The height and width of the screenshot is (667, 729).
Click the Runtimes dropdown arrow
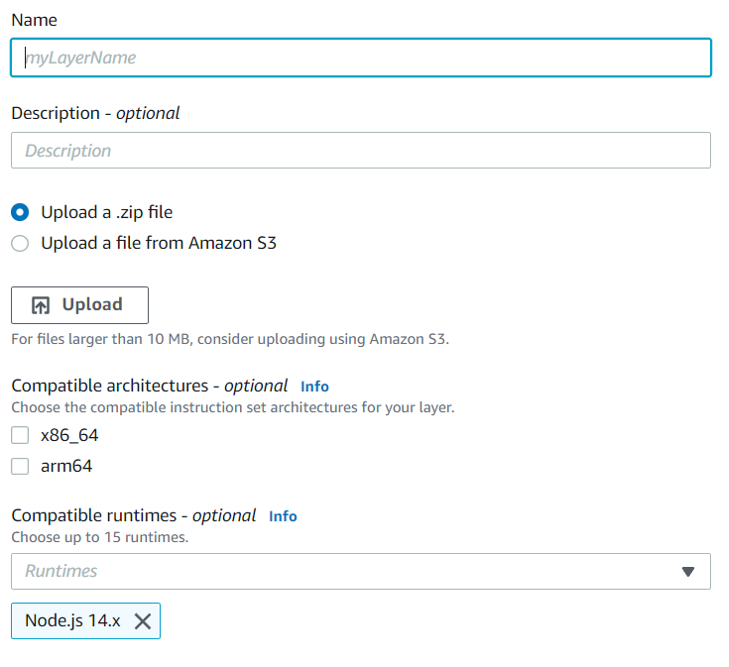pos(687,572)
